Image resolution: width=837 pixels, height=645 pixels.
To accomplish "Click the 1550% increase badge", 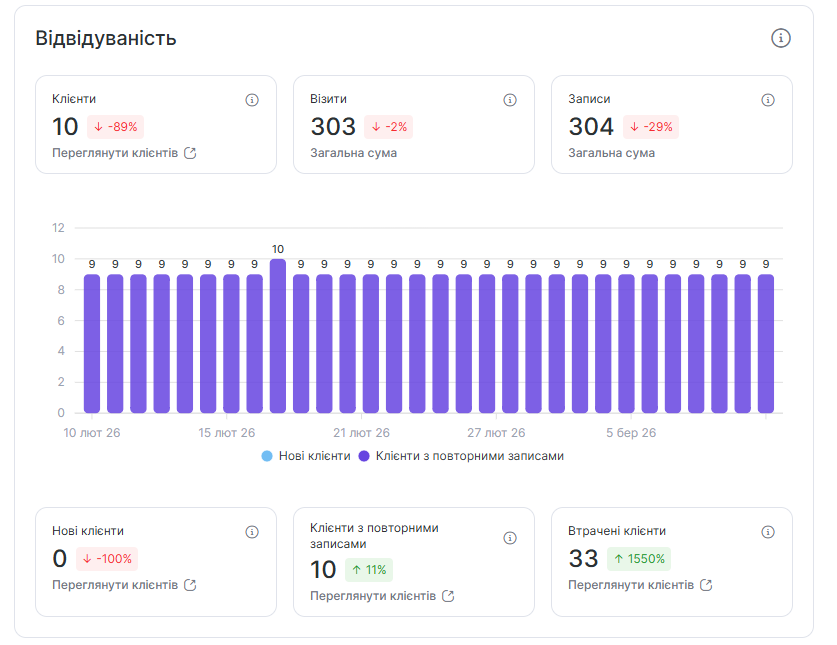I will [x=640, y=559].
